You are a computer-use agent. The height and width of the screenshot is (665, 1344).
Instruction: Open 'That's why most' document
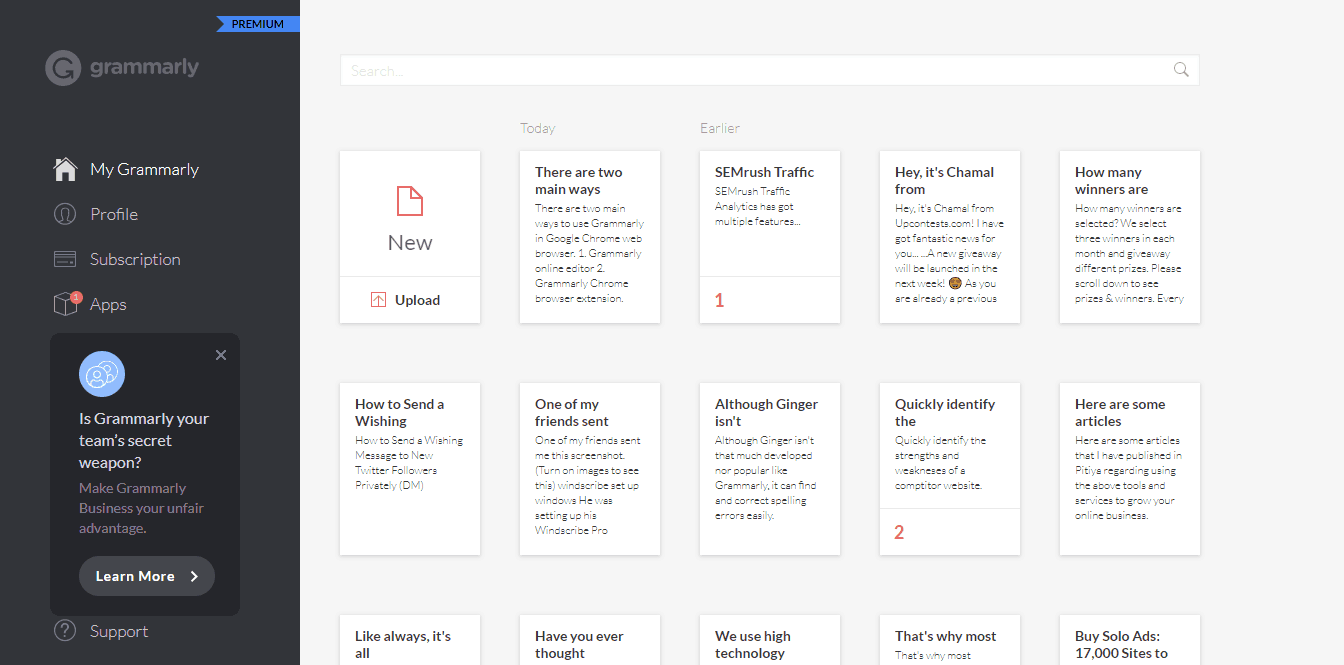pyautogui.click(x=950, y=640)
